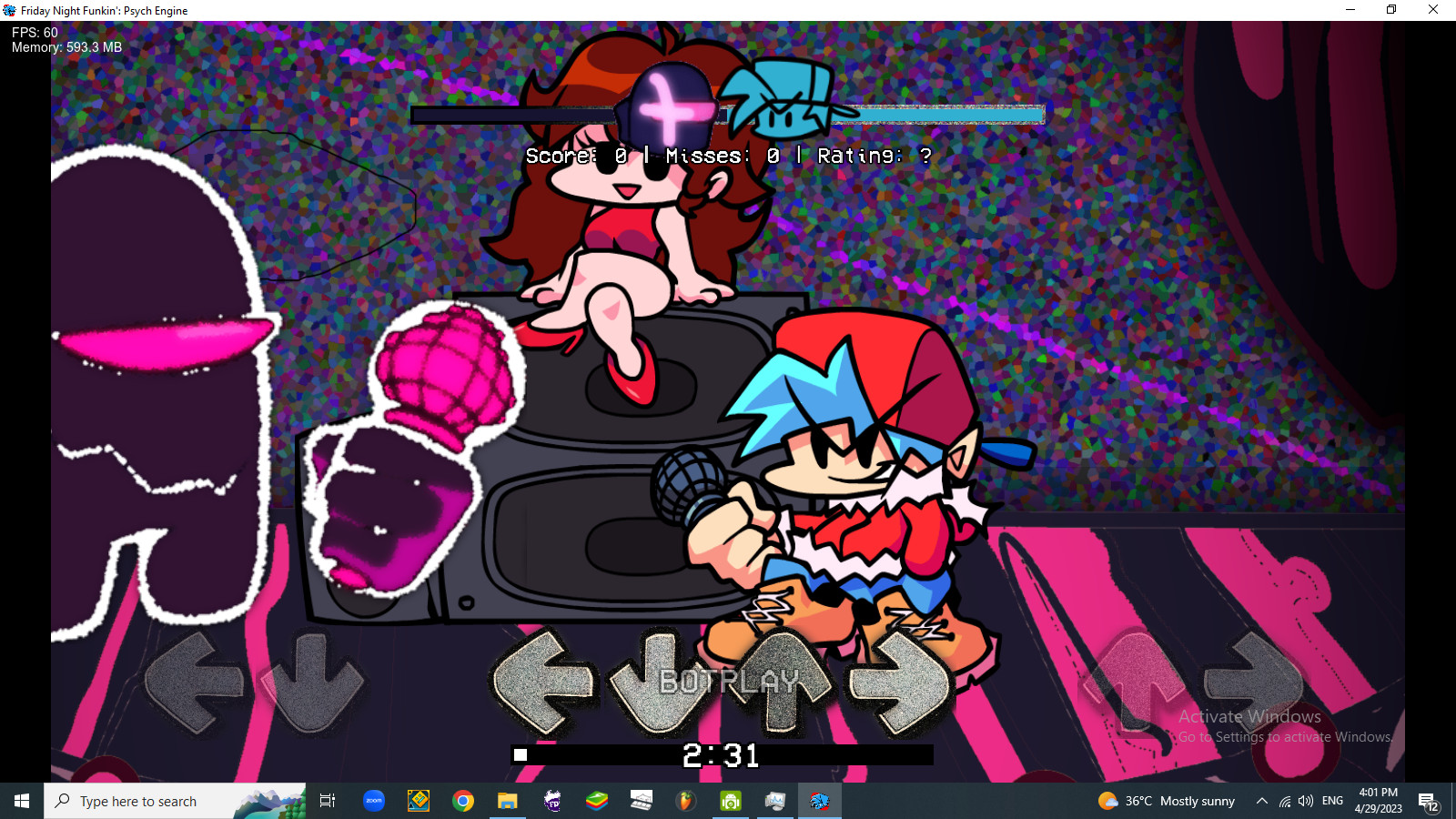This screenshot has width=1456, height=819.
Task: Open the notification center icon
Action: coord(1428,801)
